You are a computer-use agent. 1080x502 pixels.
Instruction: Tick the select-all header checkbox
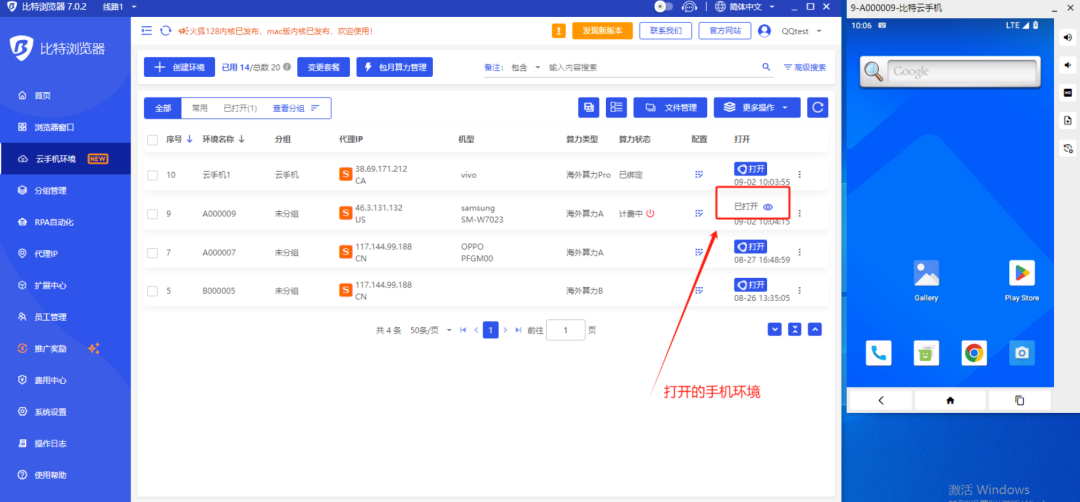click(x=152, y=140)
